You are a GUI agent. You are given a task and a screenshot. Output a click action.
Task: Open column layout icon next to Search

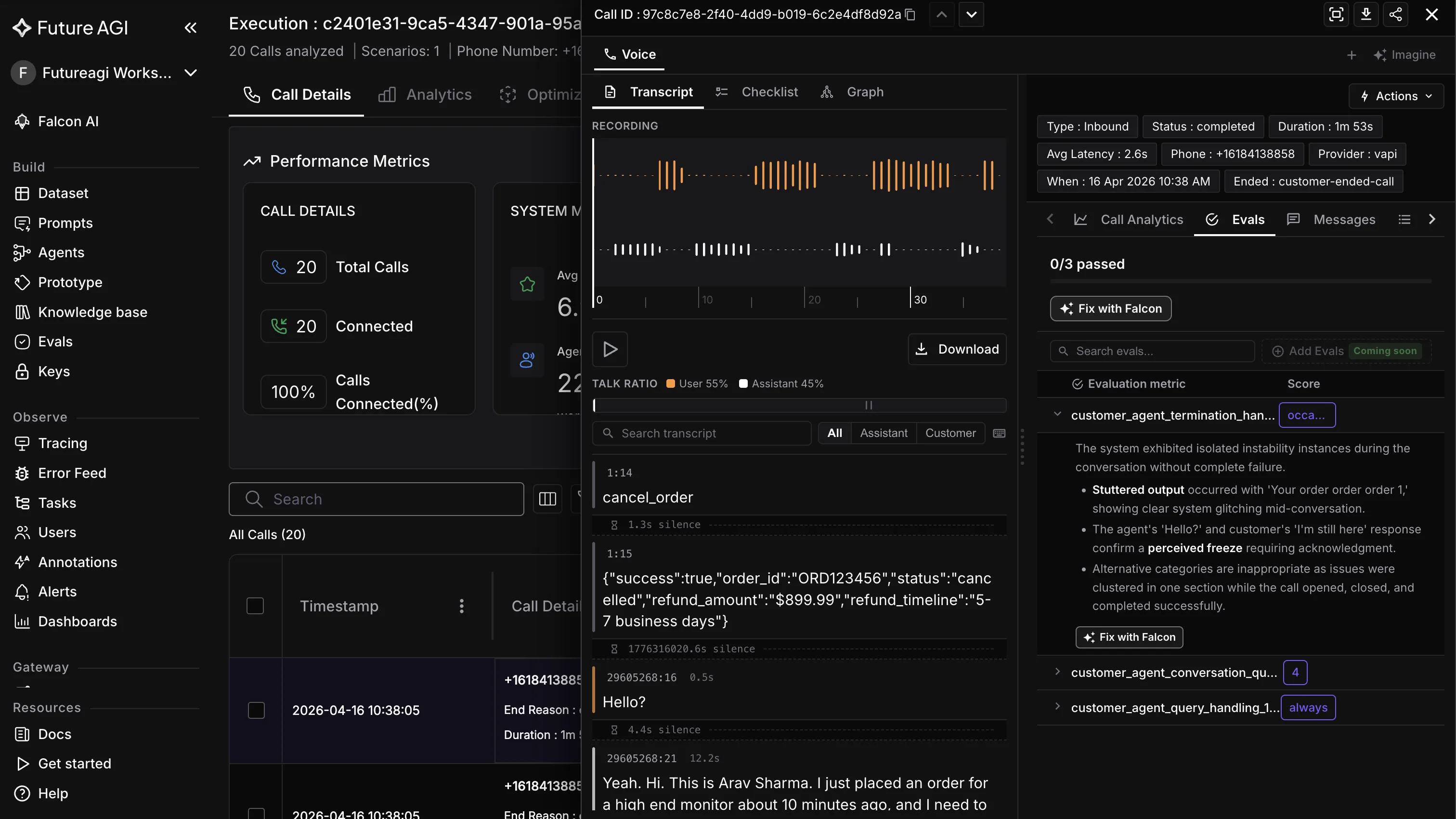[x=547, y=499]
